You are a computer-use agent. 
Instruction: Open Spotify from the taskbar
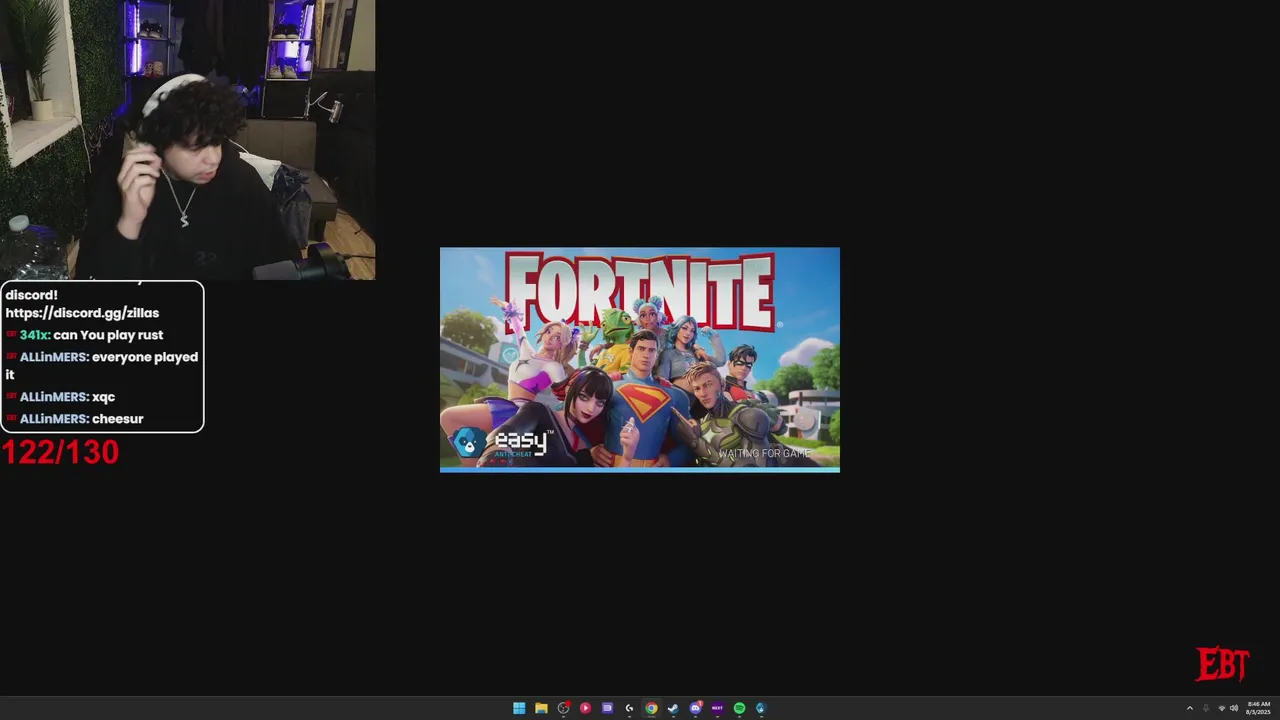pyautogui.click(x=739, y=708)
